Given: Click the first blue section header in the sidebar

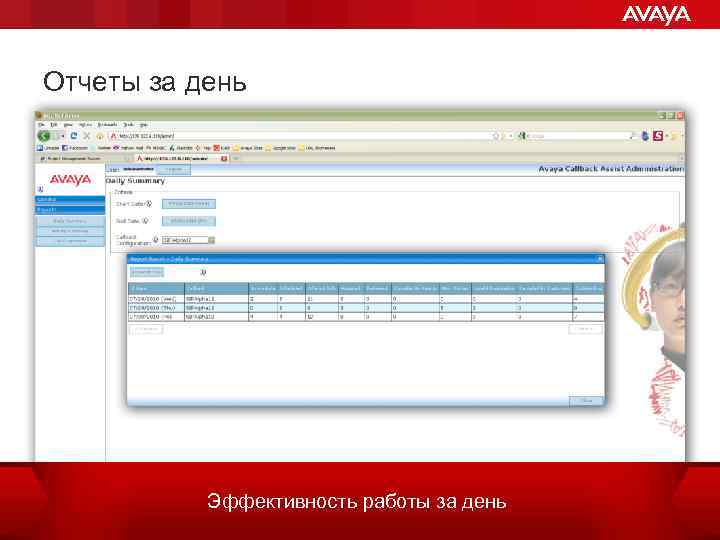Looking at the screenshot, I should tap(70, 199).
